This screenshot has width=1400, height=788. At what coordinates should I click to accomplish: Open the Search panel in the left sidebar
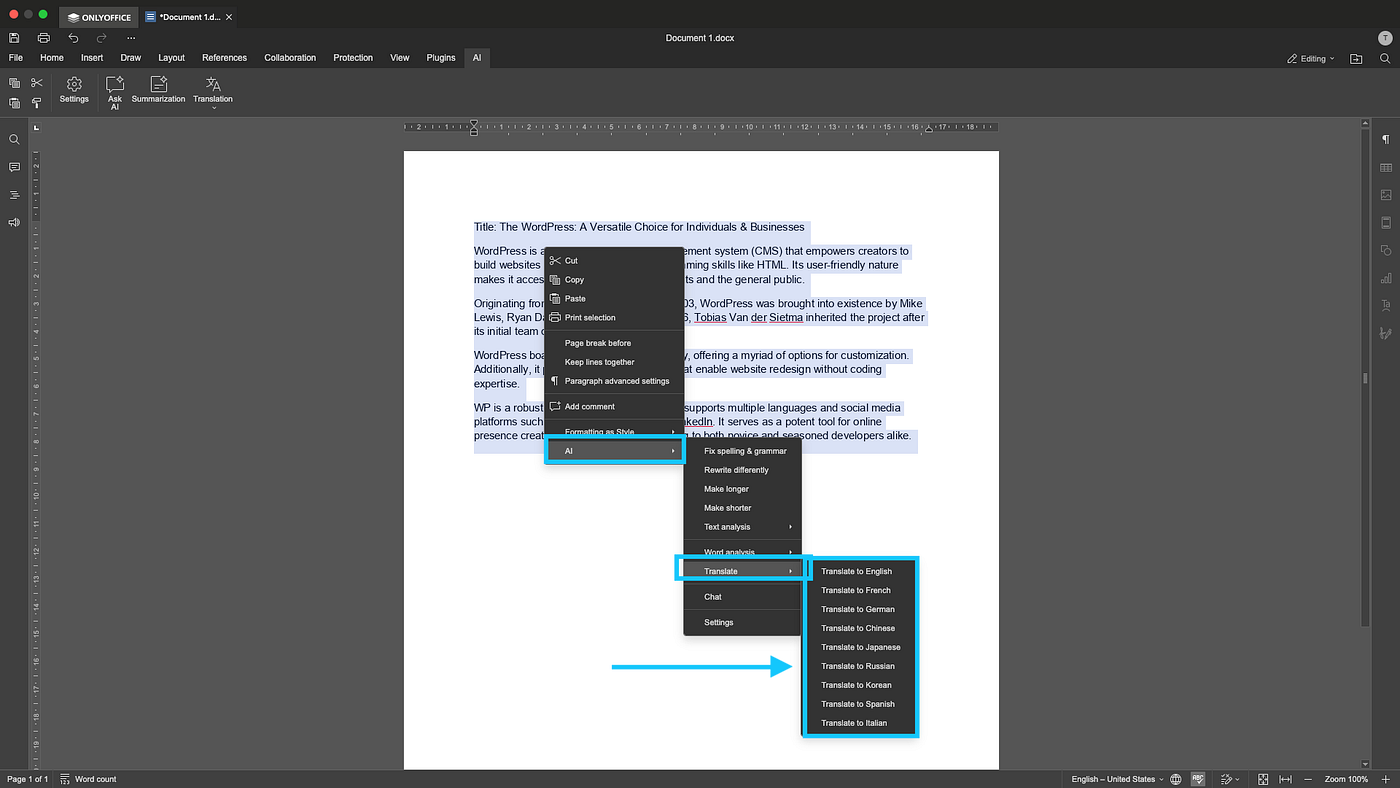tap(14, 140)
